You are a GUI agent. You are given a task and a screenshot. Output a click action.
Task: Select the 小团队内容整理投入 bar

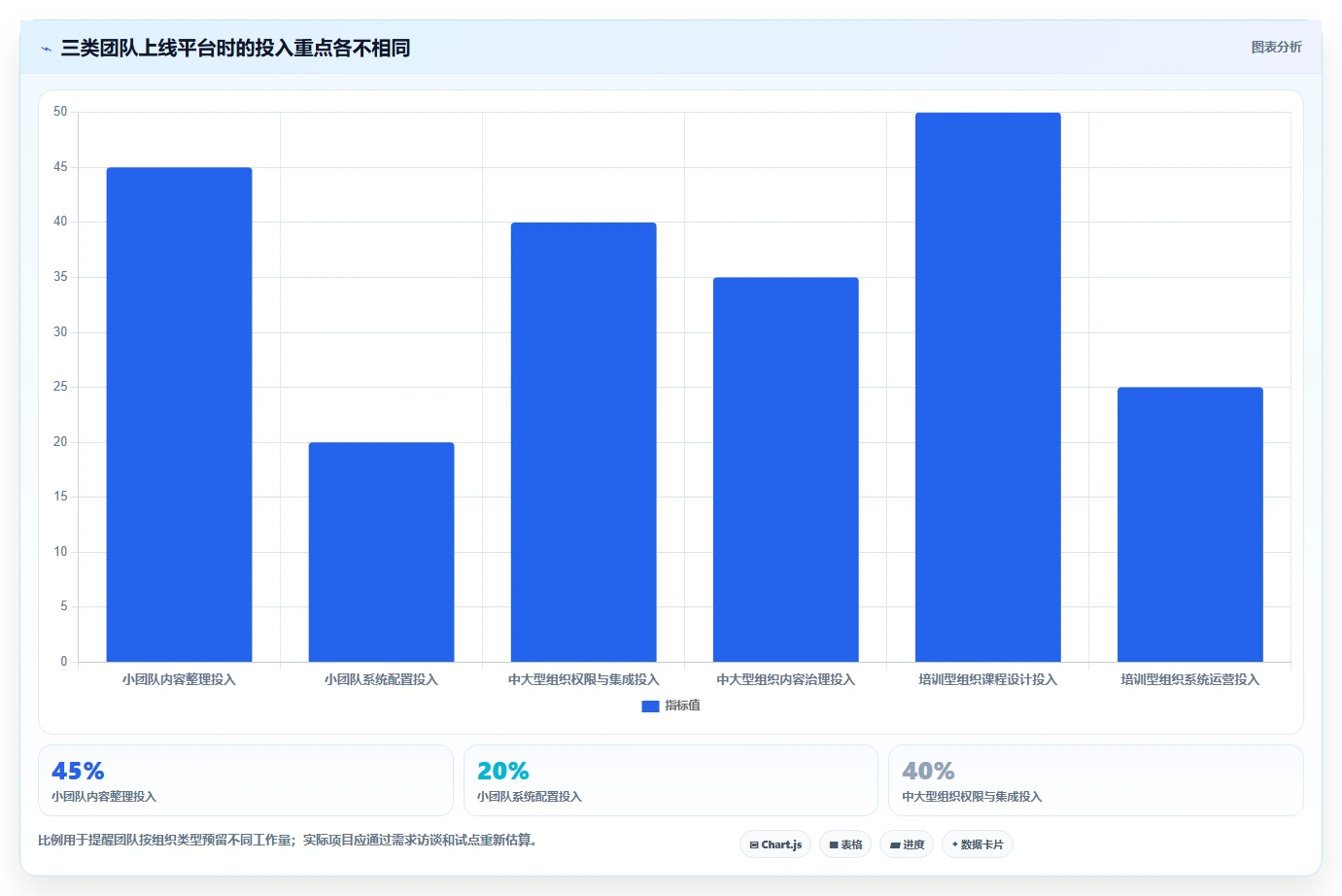point(179,415)
